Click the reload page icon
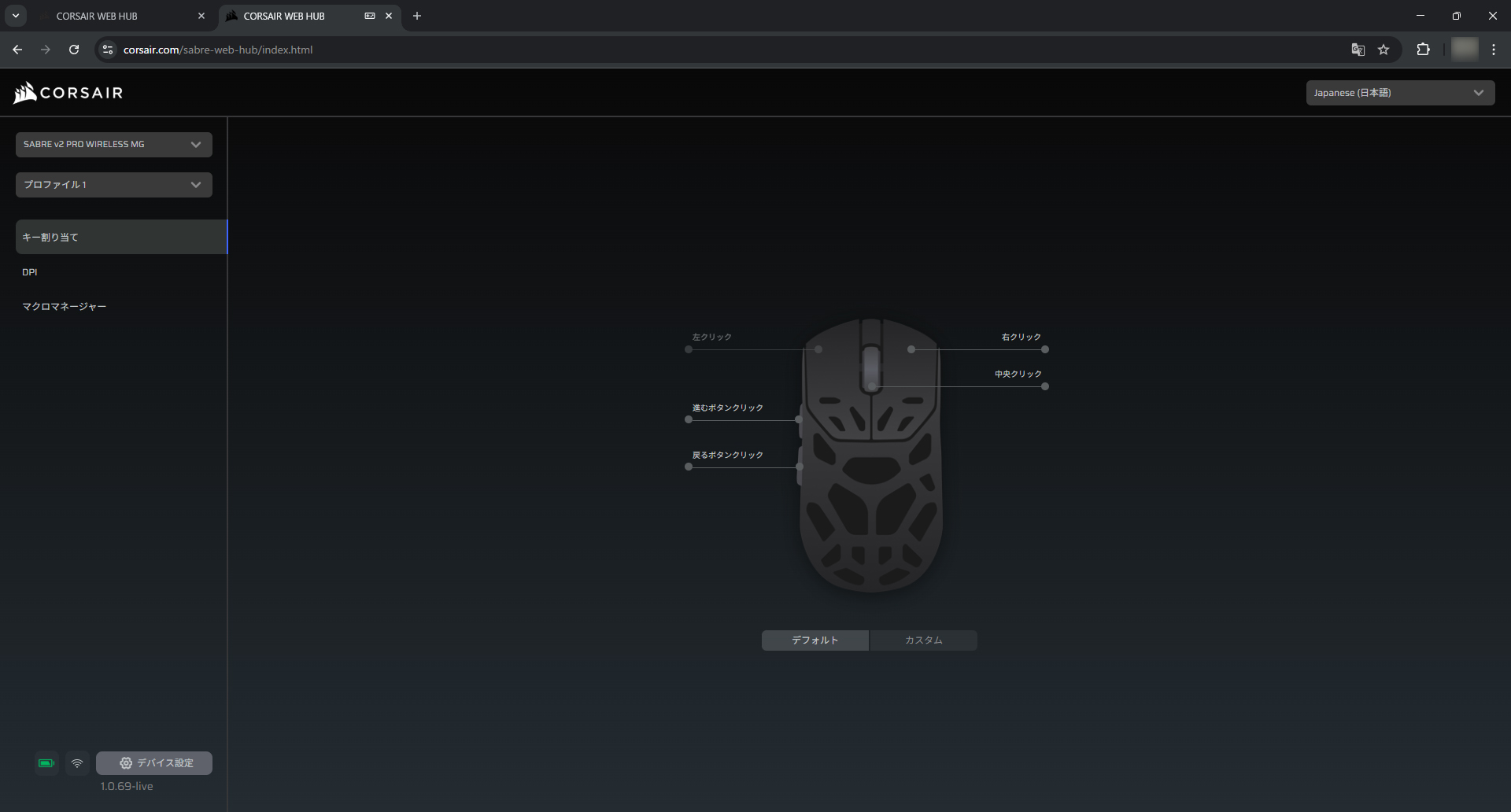The height and width of the screenshot is (812, 1511). 73,49
